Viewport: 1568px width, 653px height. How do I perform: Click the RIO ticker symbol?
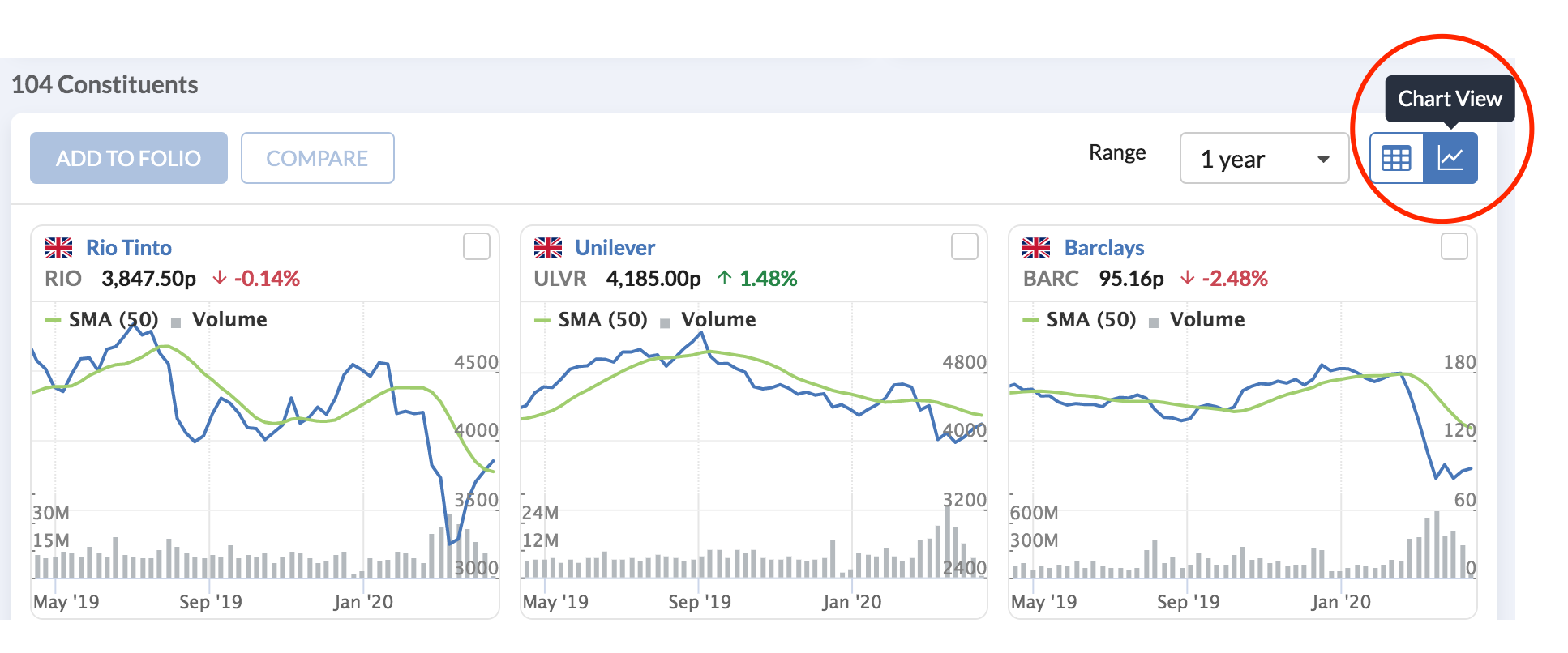(x=63, y=279)
